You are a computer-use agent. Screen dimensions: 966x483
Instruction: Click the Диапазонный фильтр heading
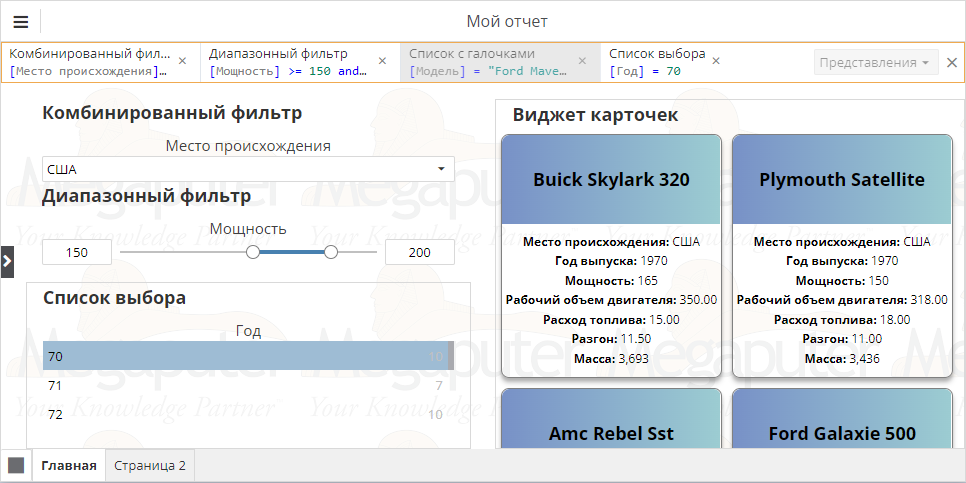[x=146, y=196]
